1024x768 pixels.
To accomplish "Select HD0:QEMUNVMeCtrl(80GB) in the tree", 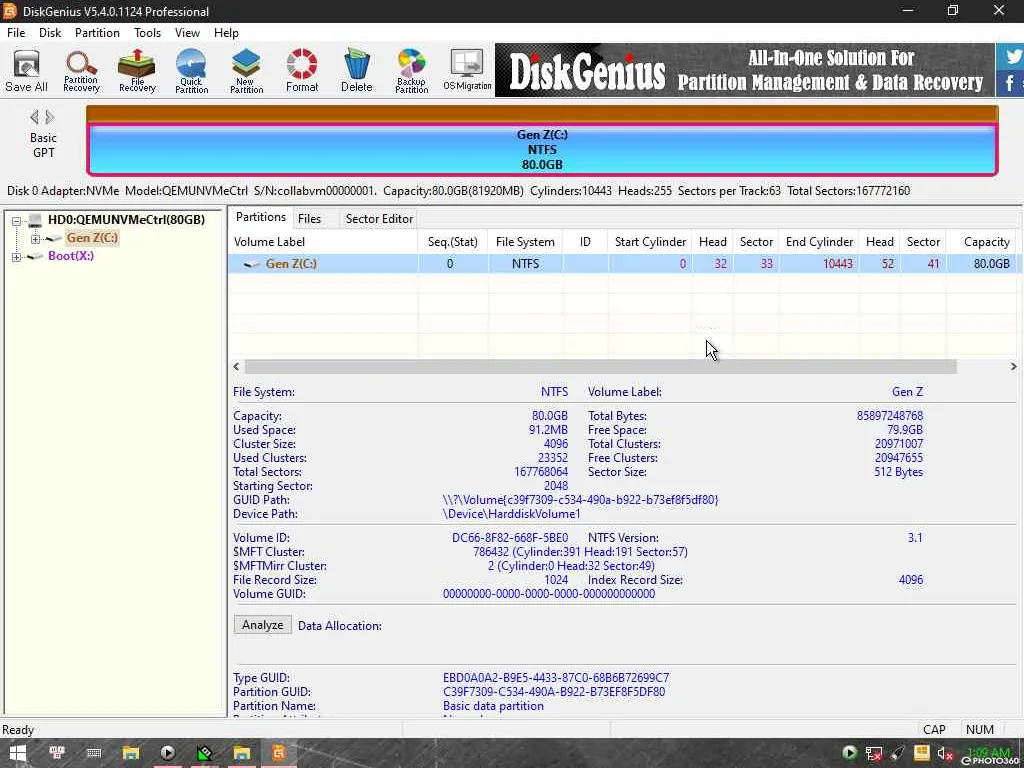I will [126, 219].
